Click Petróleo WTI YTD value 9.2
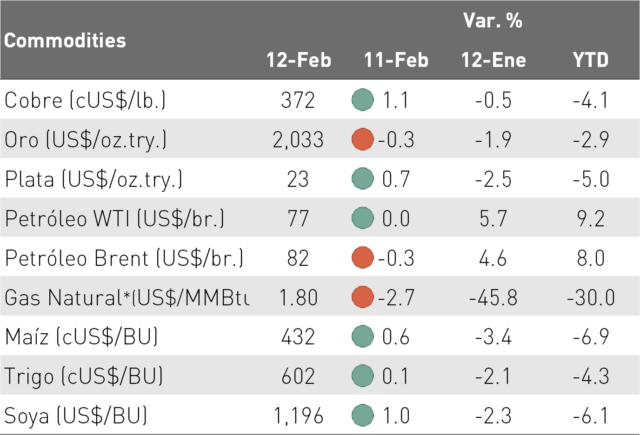Image resolution: width=640 pixels, height=435 pixels. tap(591, 218)
